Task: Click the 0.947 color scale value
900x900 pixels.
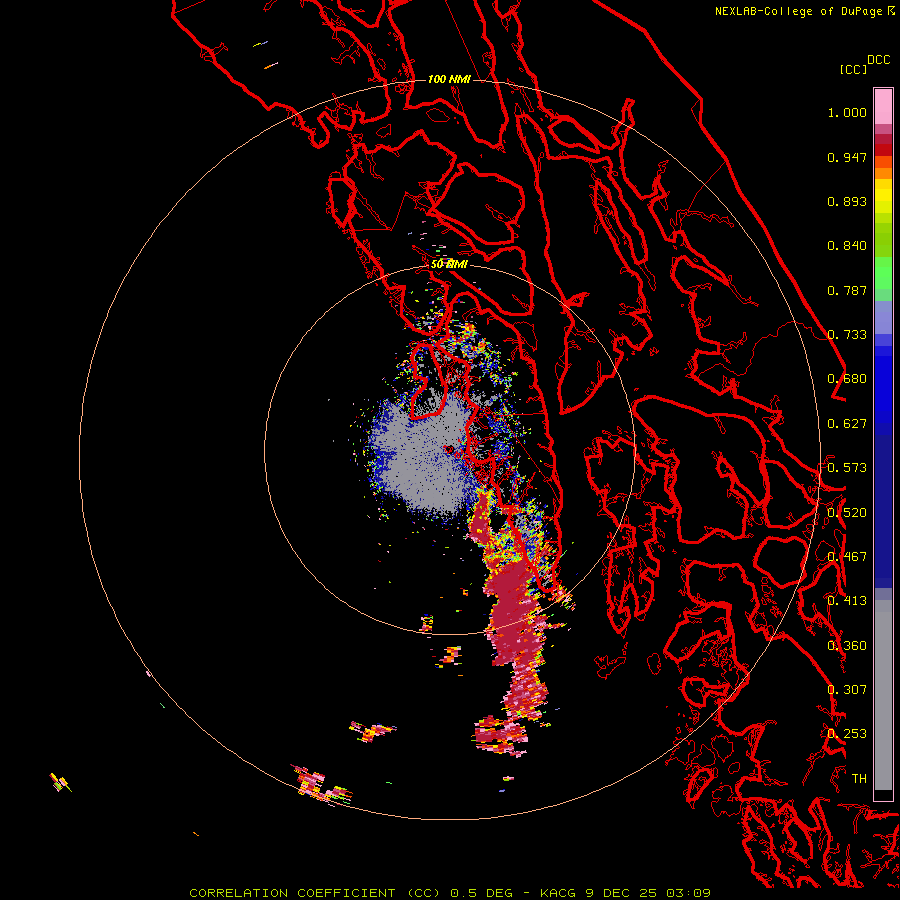Action: tap(847, 157)
